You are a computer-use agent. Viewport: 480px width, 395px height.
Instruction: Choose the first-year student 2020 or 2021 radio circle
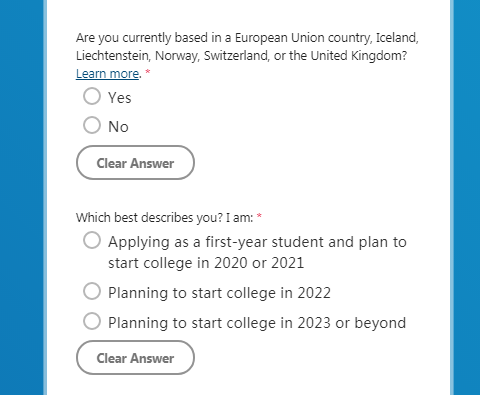coord(92,240)
